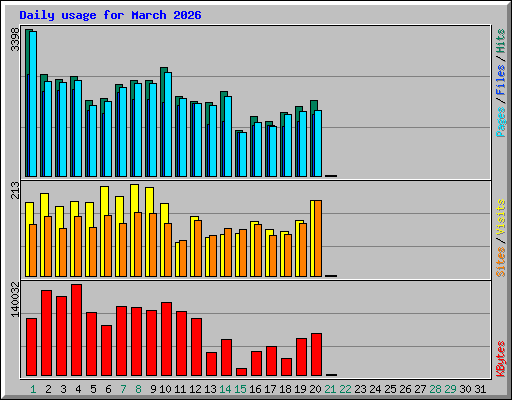Click the orange "Sites" legend label
Screen dimensions: 512x400
[x=501, y=262]
